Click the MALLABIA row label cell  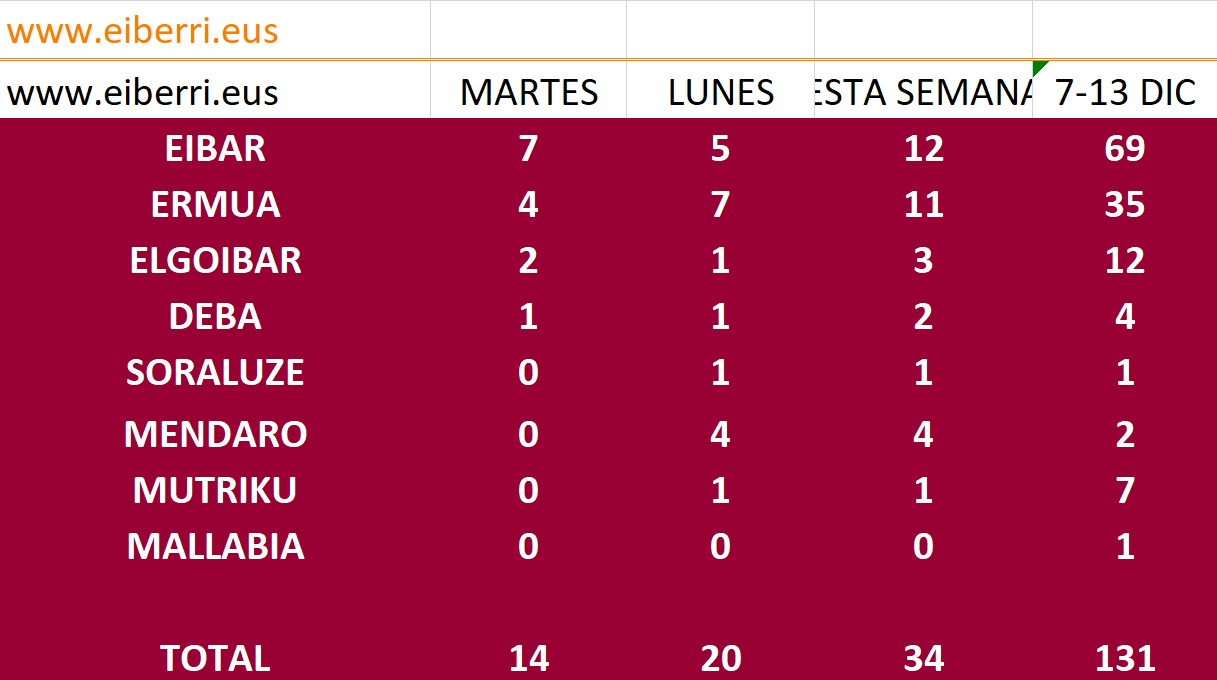(x=215, y=547)
